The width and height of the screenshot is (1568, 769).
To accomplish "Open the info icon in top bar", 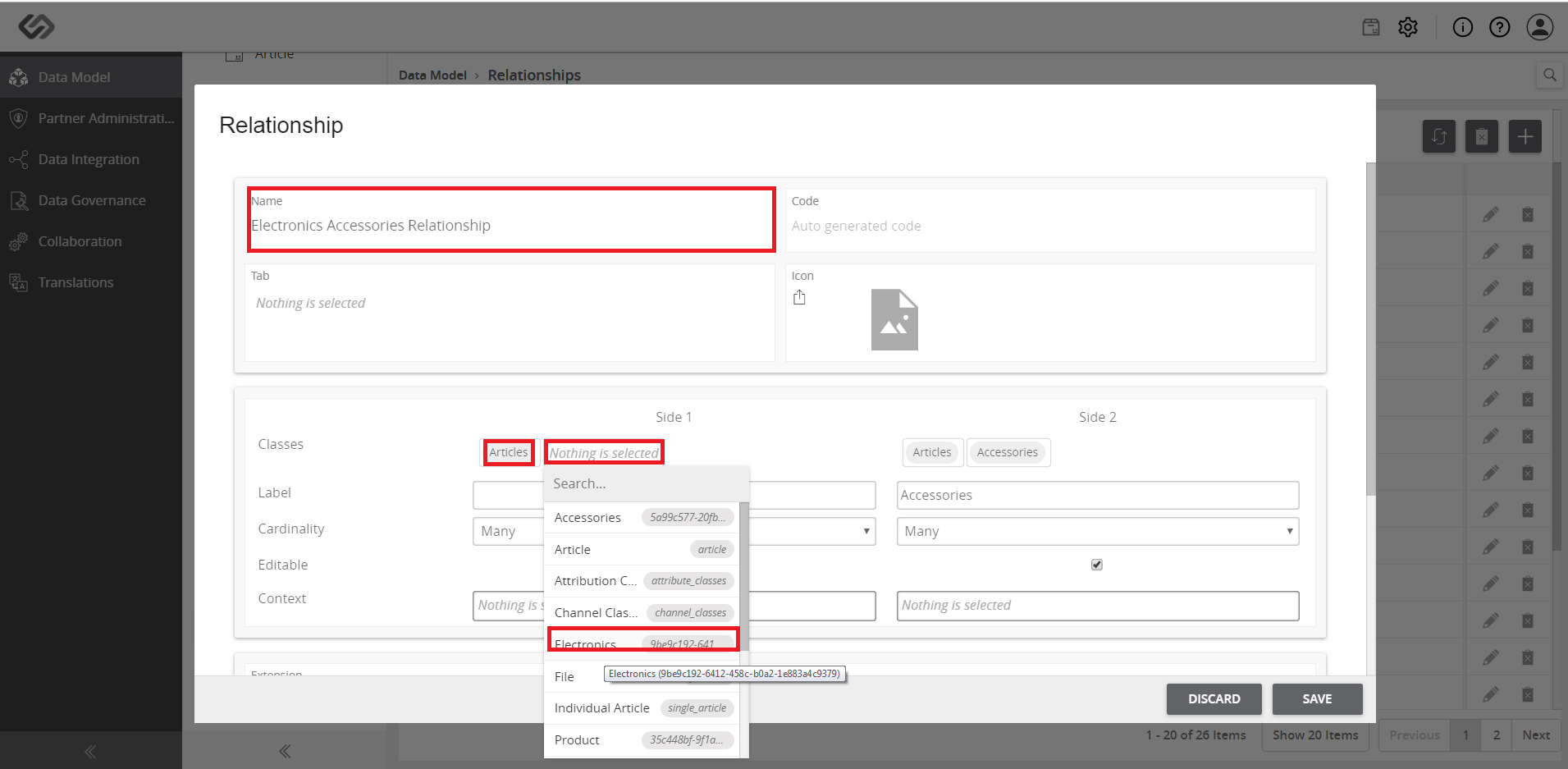I will 1462,27.
